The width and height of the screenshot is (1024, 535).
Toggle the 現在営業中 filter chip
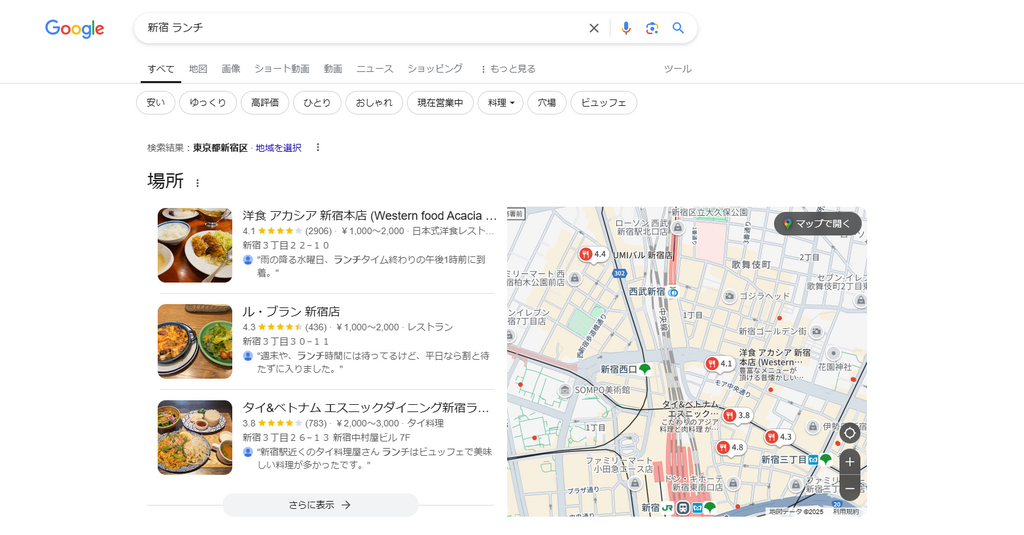(440, 103)
